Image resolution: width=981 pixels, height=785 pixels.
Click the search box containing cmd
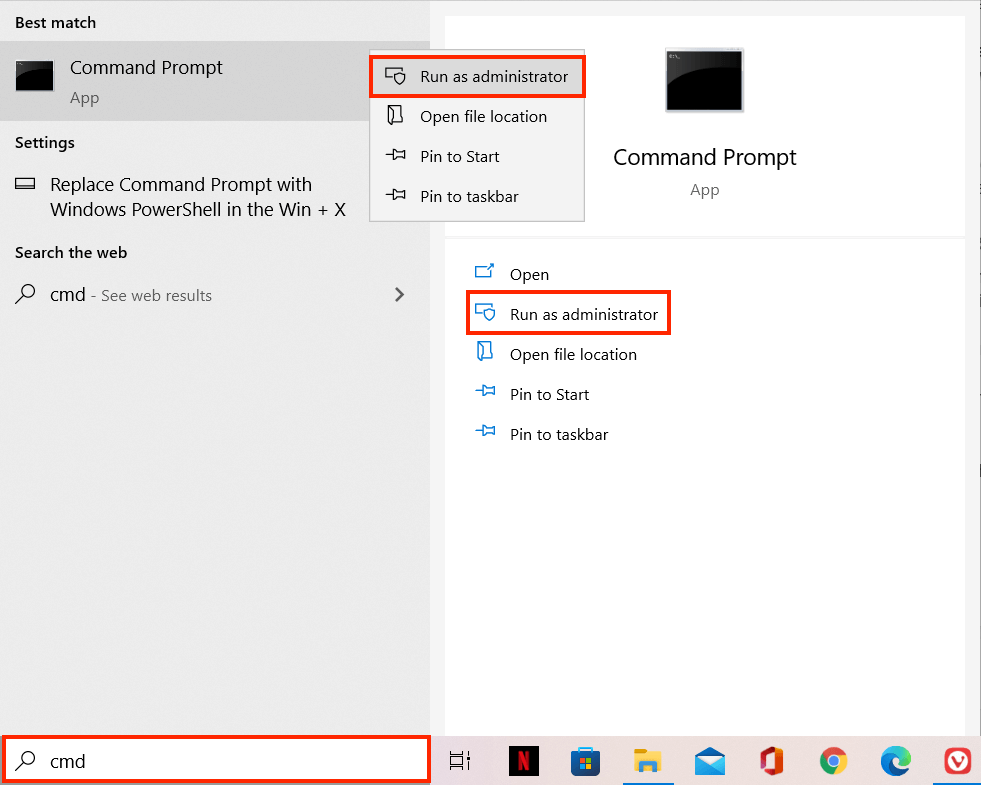coord(230,761)
